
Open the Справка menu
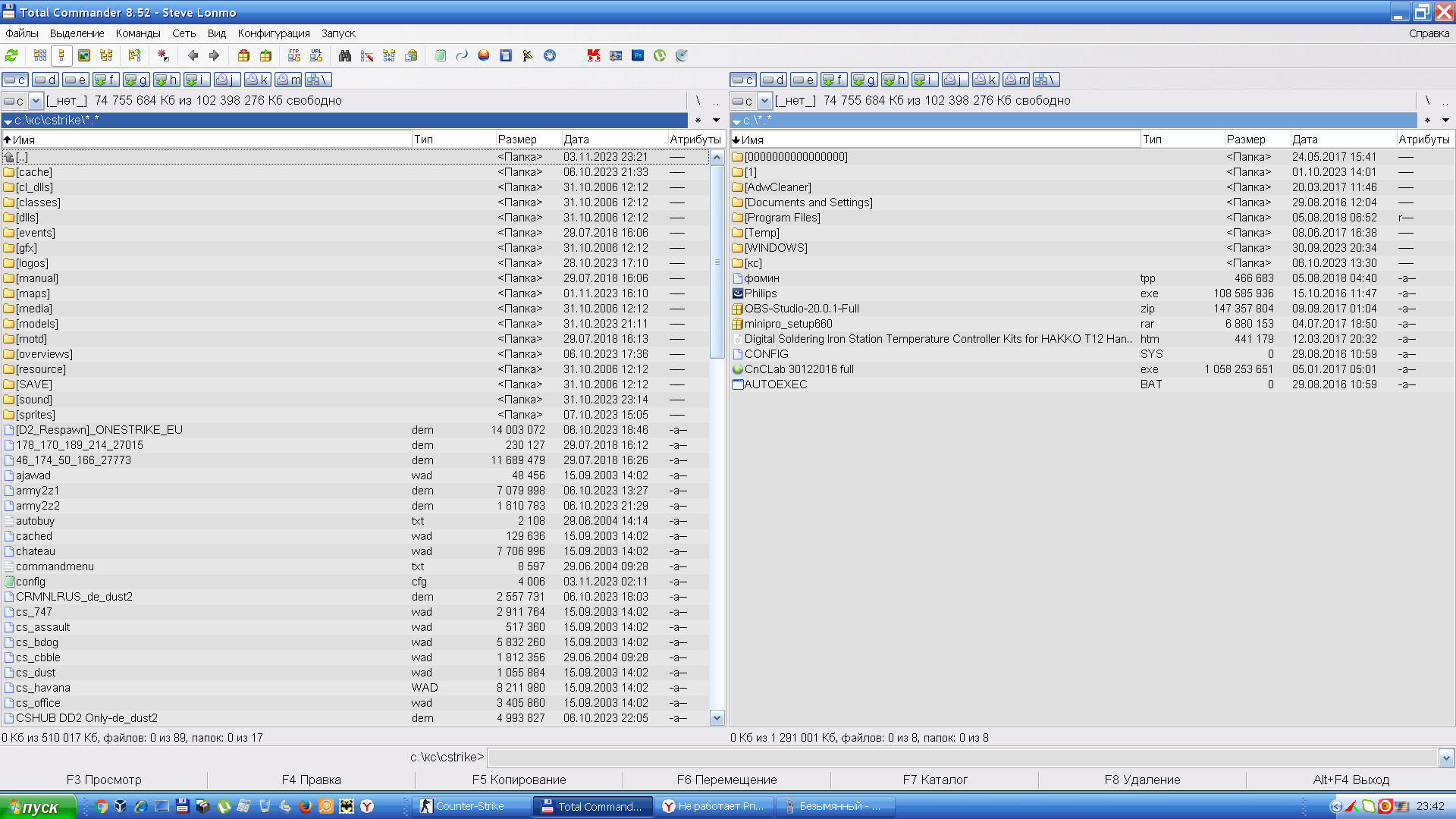(1429, 33)
